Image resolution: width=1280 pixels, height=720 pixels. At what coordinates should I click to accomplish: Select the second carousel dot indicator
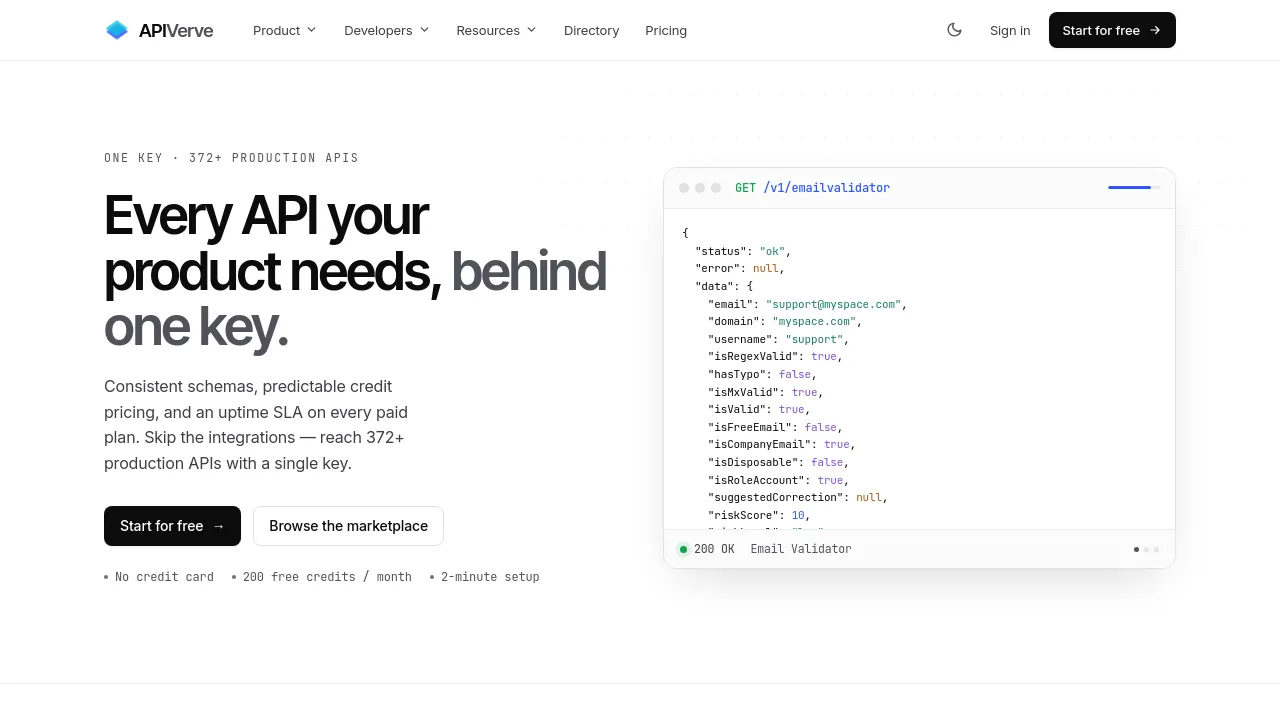(1146, 549)
